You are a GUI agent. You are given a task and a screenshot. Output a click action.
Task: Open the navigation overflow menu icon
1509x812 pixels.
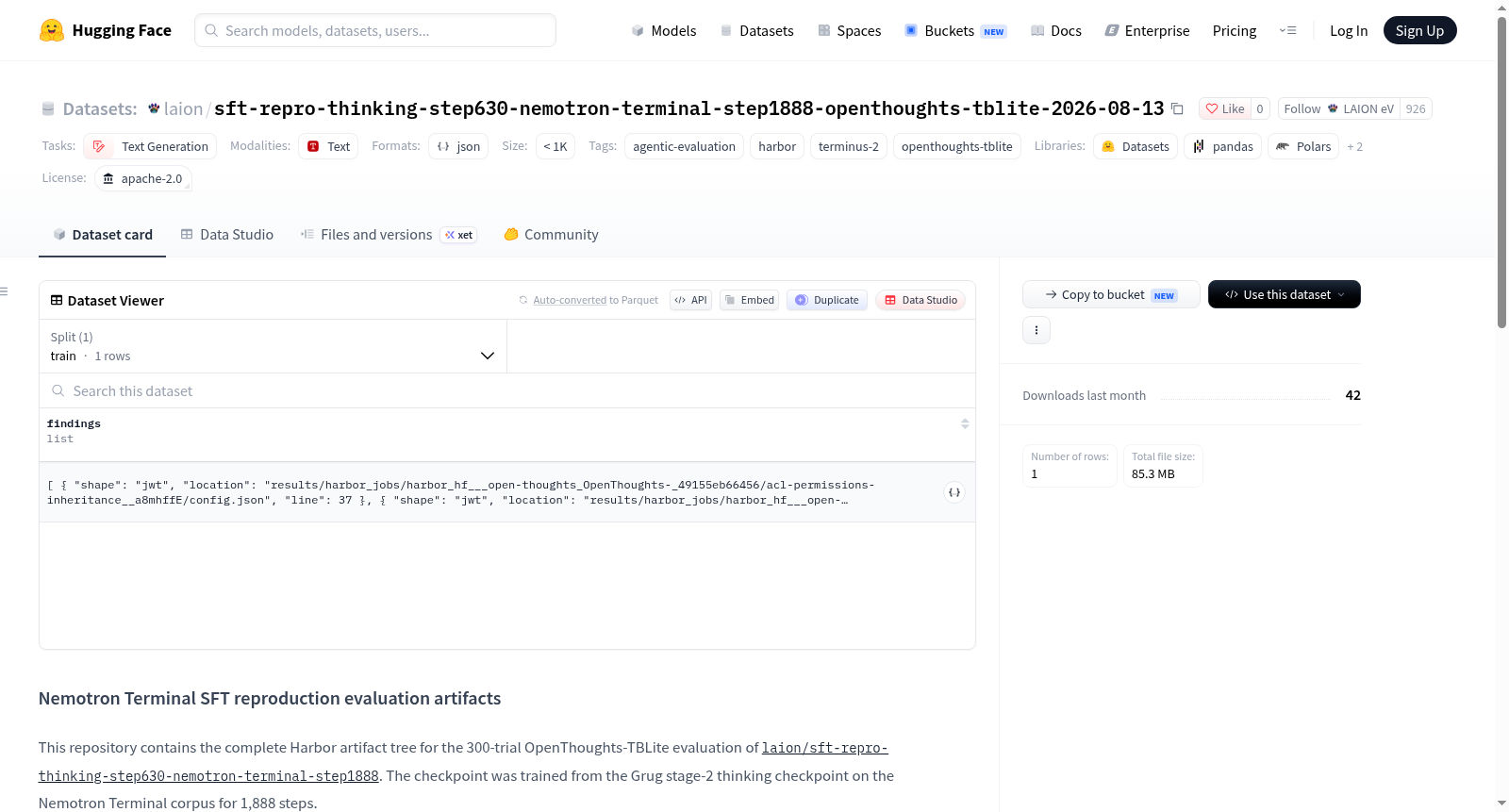click(x=1287, y=30)
